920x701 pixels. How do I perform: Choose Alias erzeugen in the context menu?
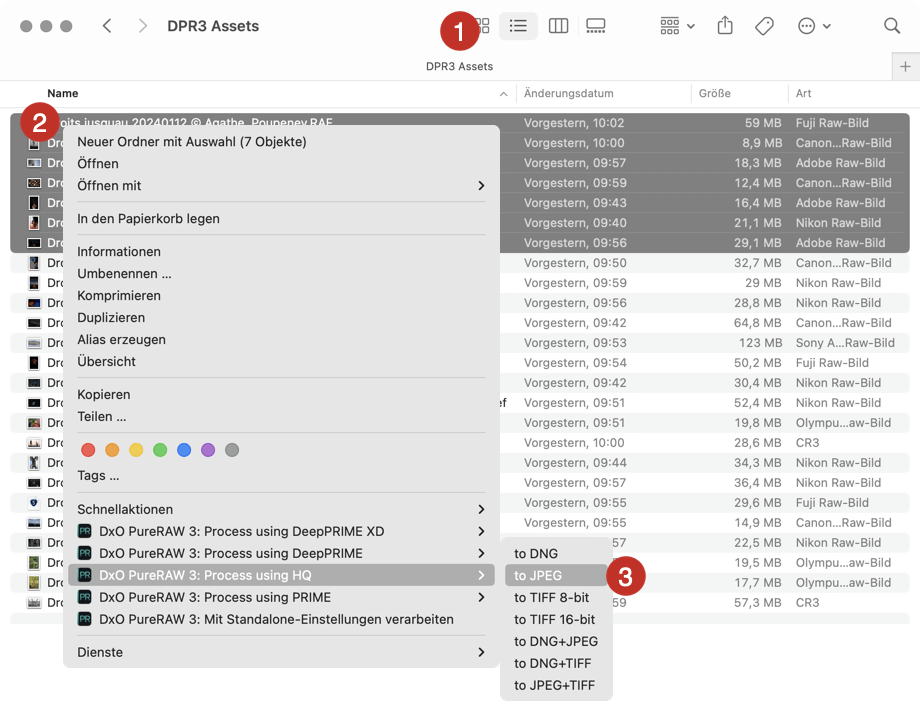pos(281,340)
